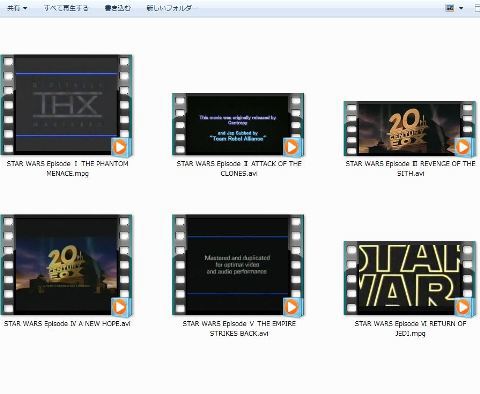The width and height of the screenshot is (480, 394).
Task: Click the view mode icon in toolbar
Action: 450,8
